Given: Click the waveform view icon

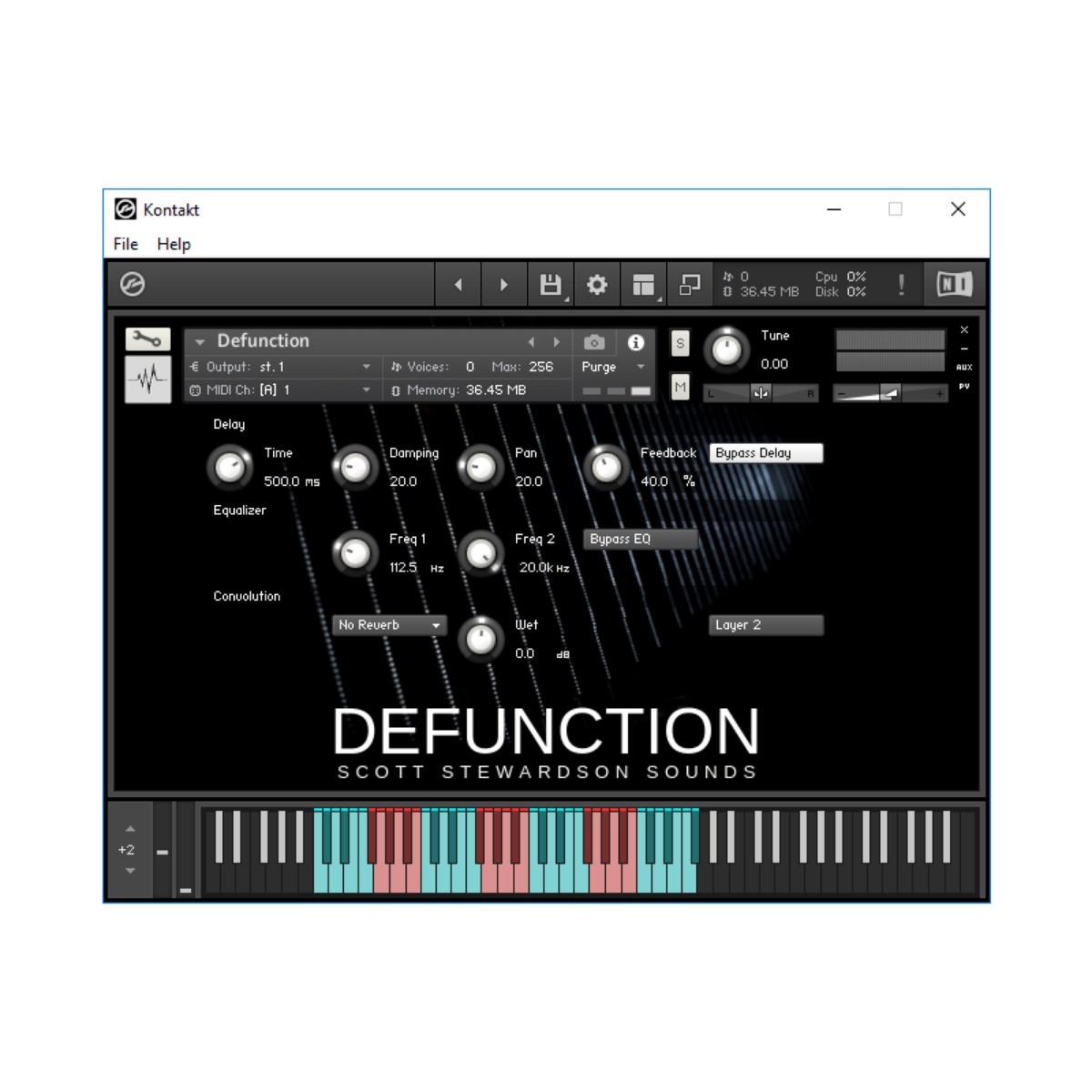Looking at the screenshot, I should point(147,379).
